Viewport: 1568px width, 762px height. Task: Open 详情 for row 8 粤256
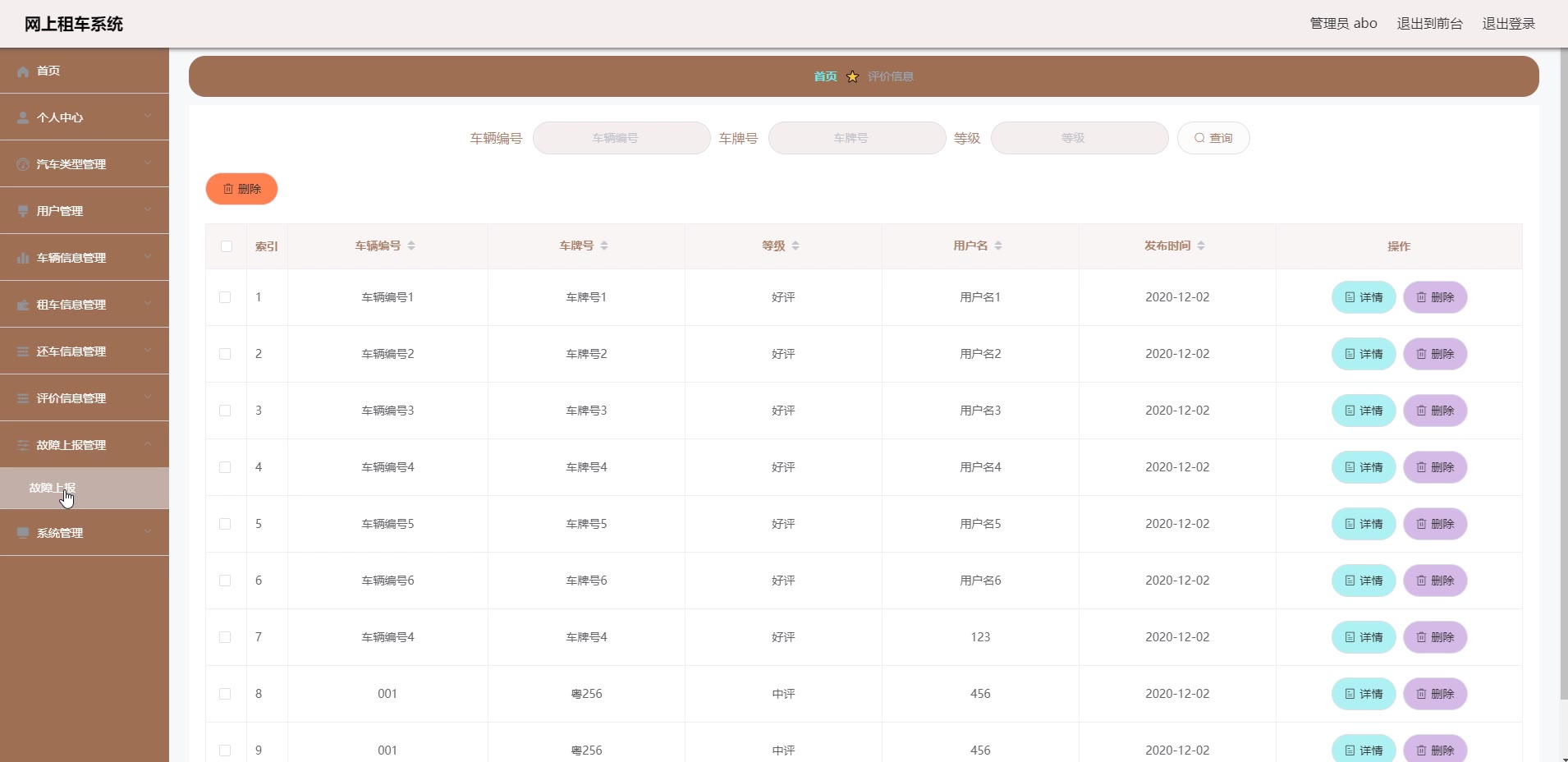pyautogui.click(x=1364, y=694)
